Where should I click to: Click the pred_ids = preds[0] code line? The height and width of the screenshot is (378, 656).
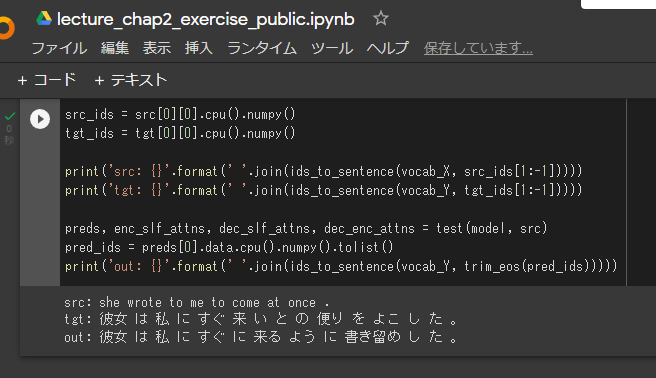229,247
